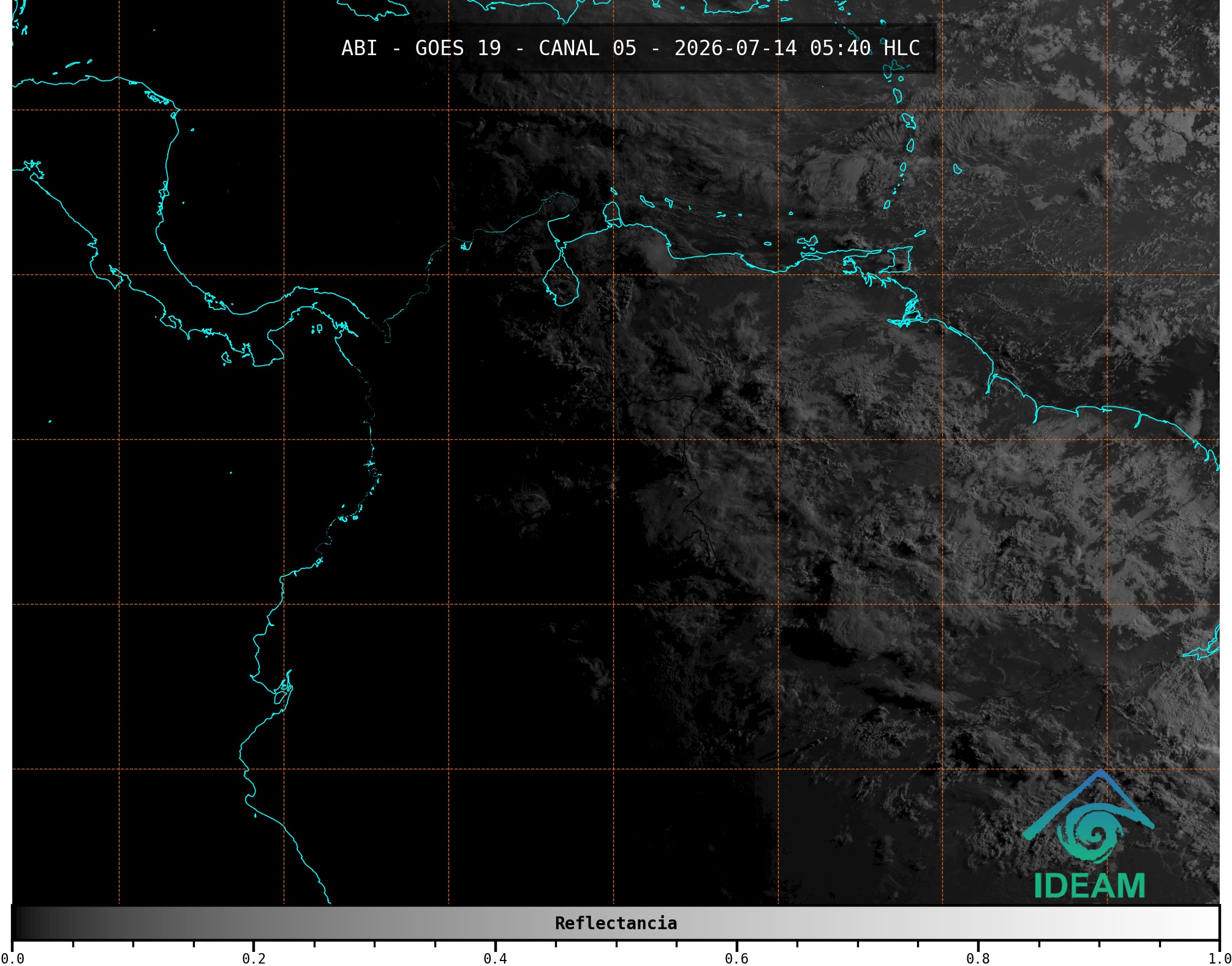Viewport: 1232px width, 966px height.
Task: Click the colorbar tick label 0.2
Action: coord(254,959)
